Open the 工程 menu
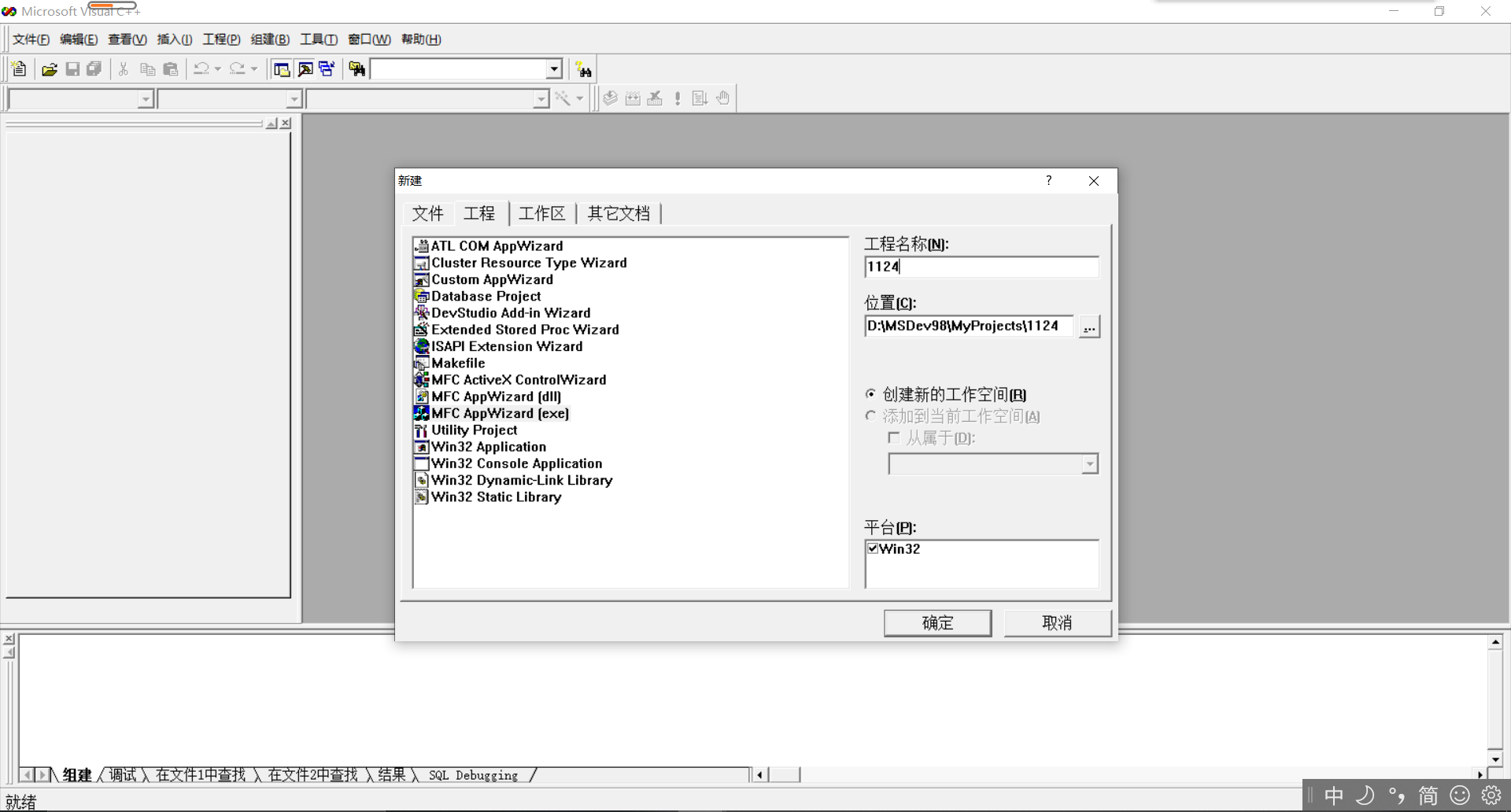The width and height of the screenshot is (1511, 812). pos(220,39)
